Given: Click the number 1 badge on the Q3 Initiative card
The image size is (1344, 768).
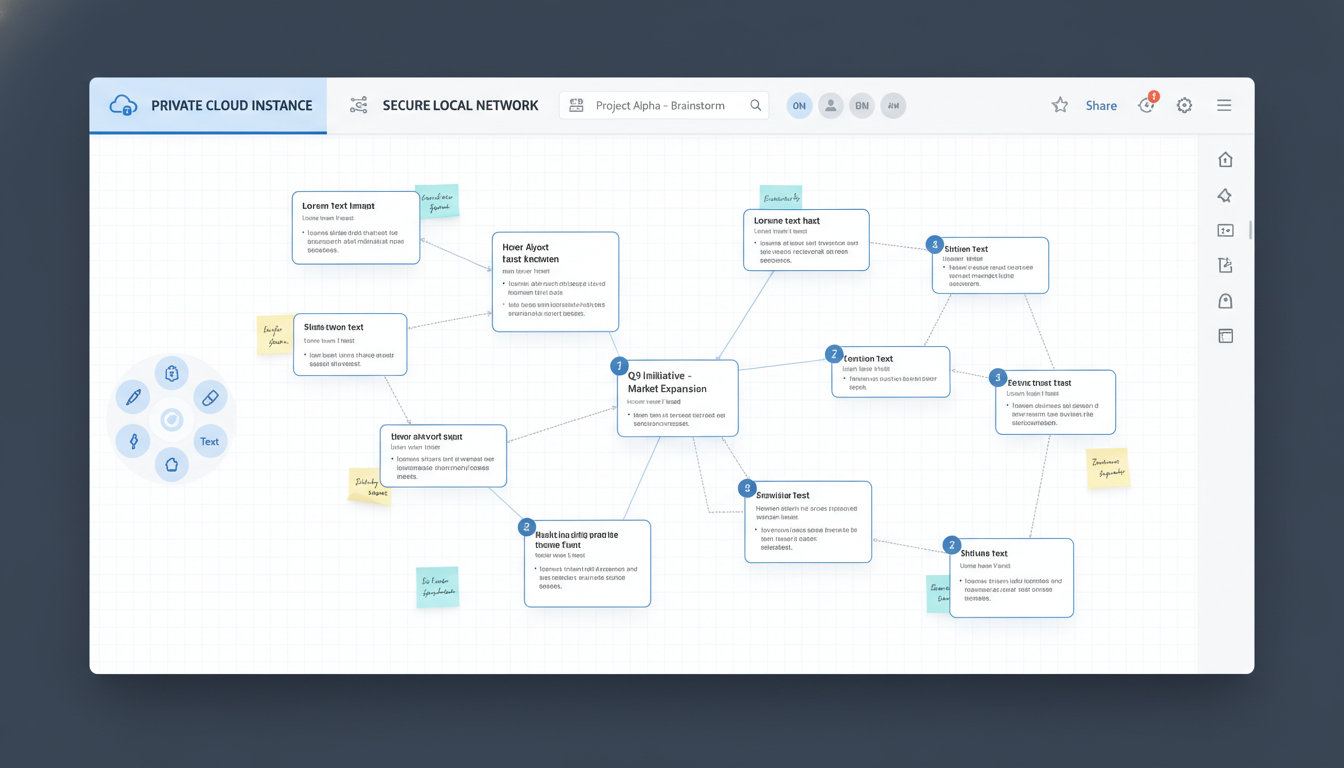Looking at the screenshot, I should click(x=619, y=366).
